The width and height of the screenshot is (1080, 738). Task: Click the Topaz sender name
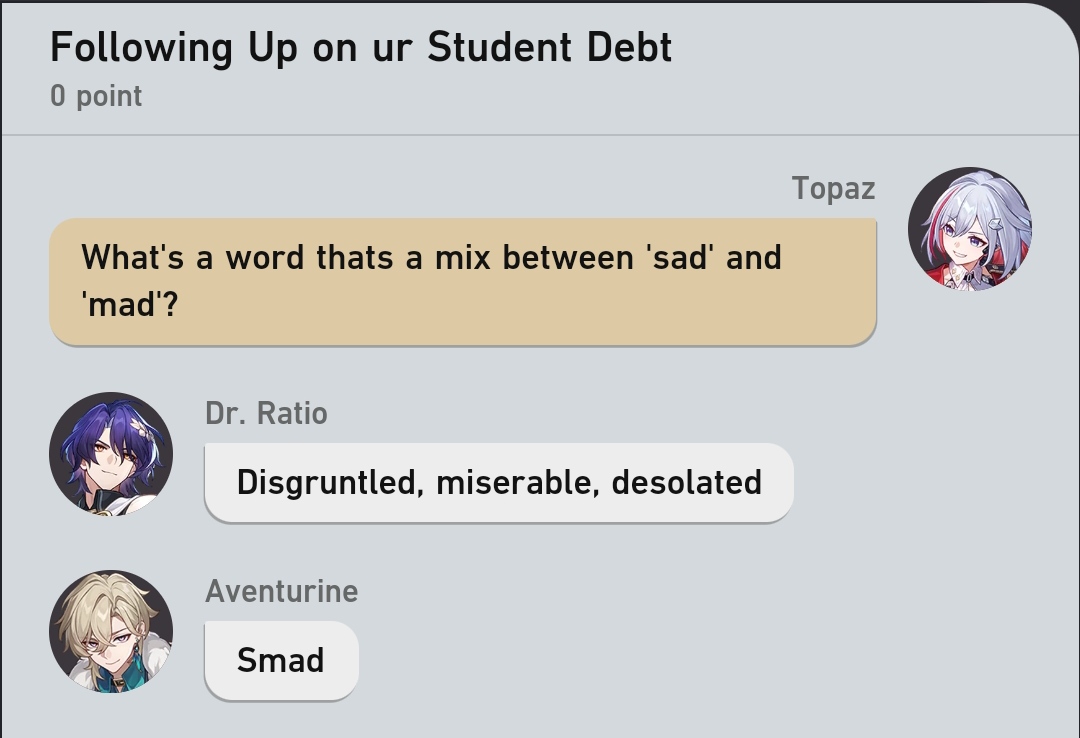pos(833,188)
